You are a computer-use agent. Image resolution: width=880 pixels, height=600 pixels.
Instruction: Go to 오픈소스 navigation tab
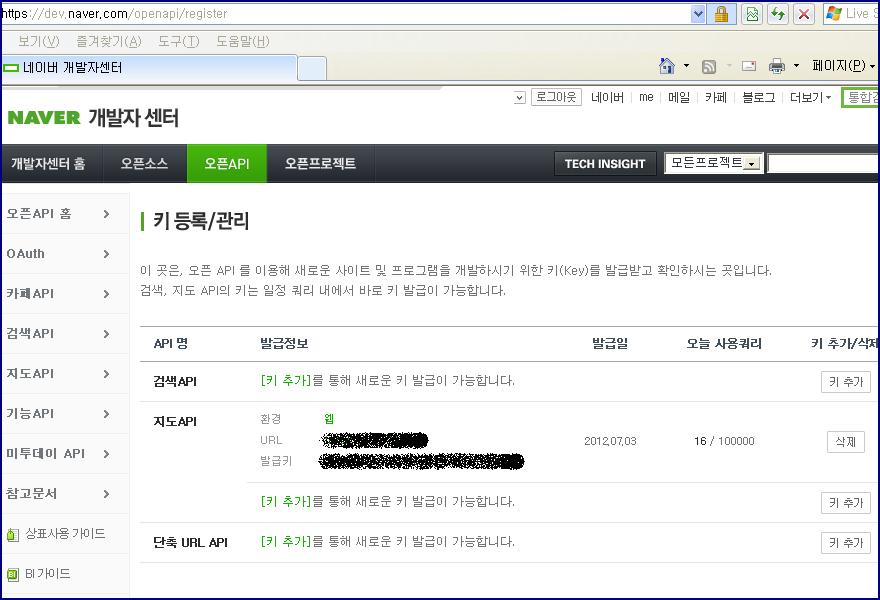144,163
